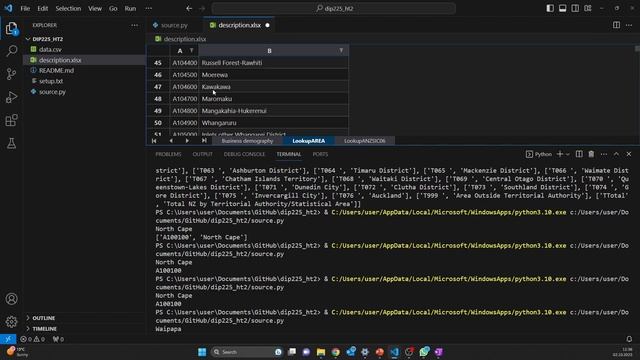Screen dimensions: 640x360
Task: Select row header 47
Action: click(x=158, y=87)
